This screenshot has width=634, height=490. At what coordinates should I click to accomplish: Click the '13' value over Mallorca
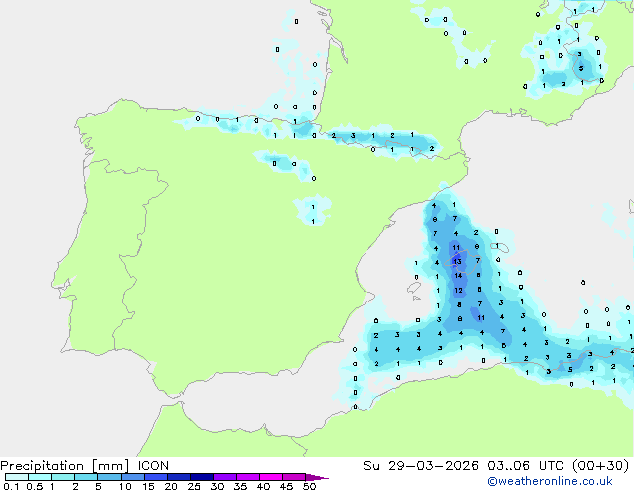457,262
